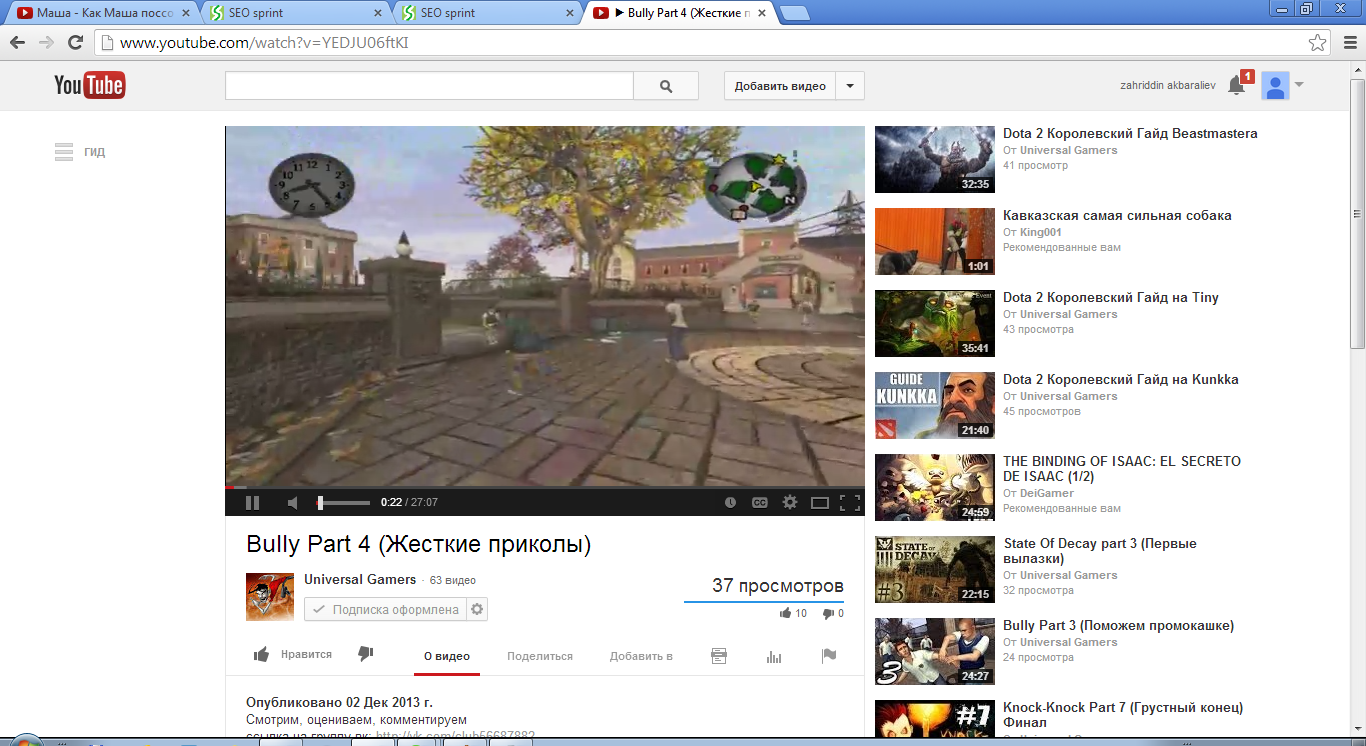Click the YouTube search field
Image resolution: width=1366 pixels, height=746 pixels.
click(x=429, y=86)
